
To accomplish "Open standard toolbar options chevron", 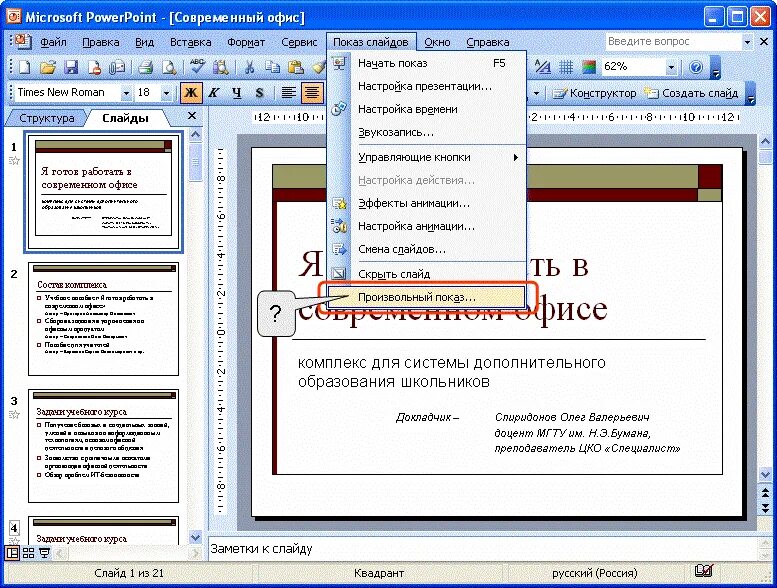I will (716, 67).
